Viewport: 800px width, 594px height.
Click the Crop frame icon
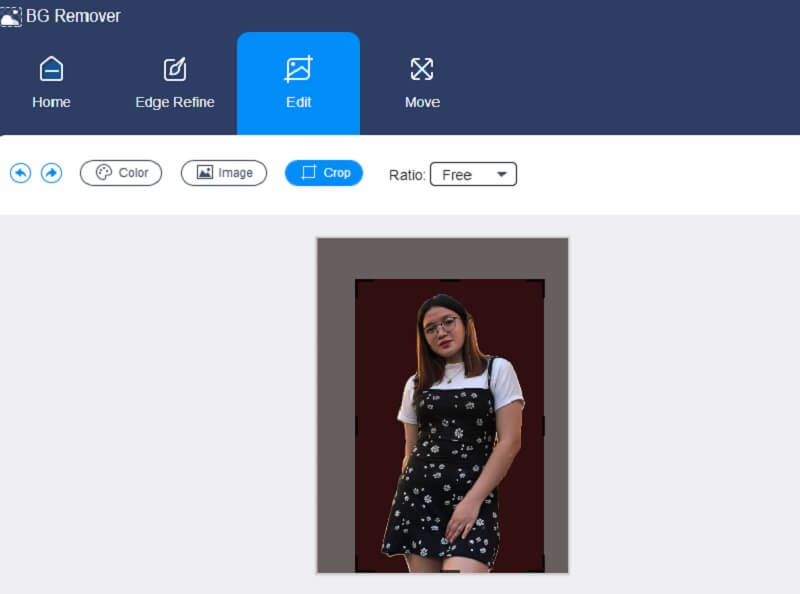[307, 172]
